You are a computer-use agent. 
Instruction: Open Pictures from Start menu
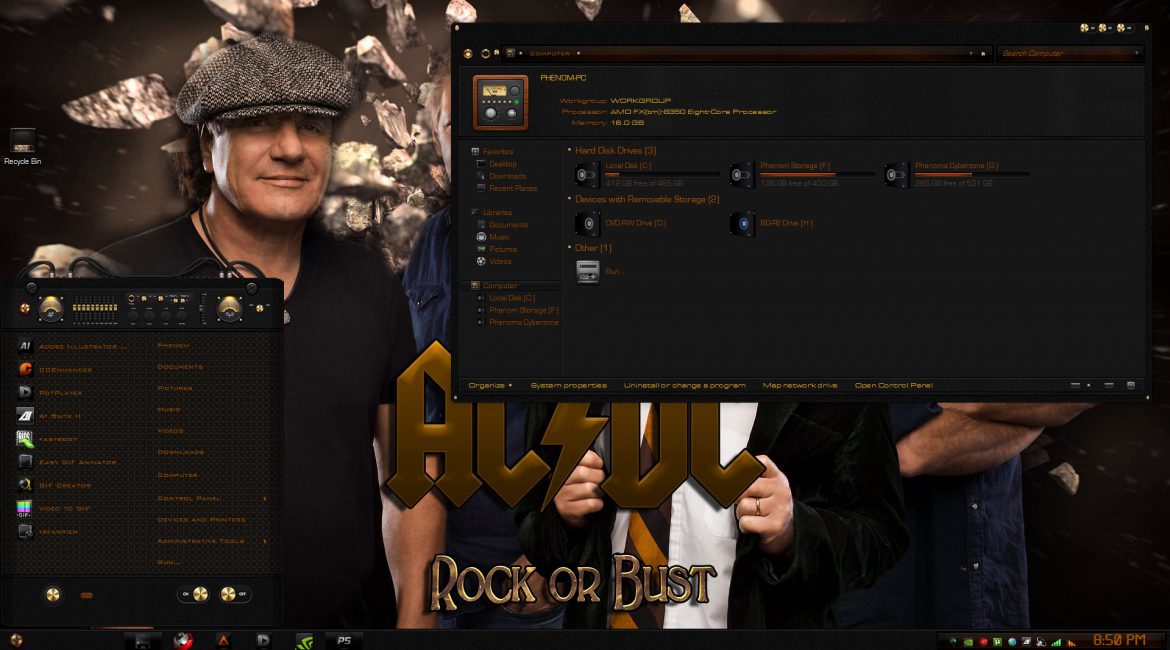(x=175, y=388)
